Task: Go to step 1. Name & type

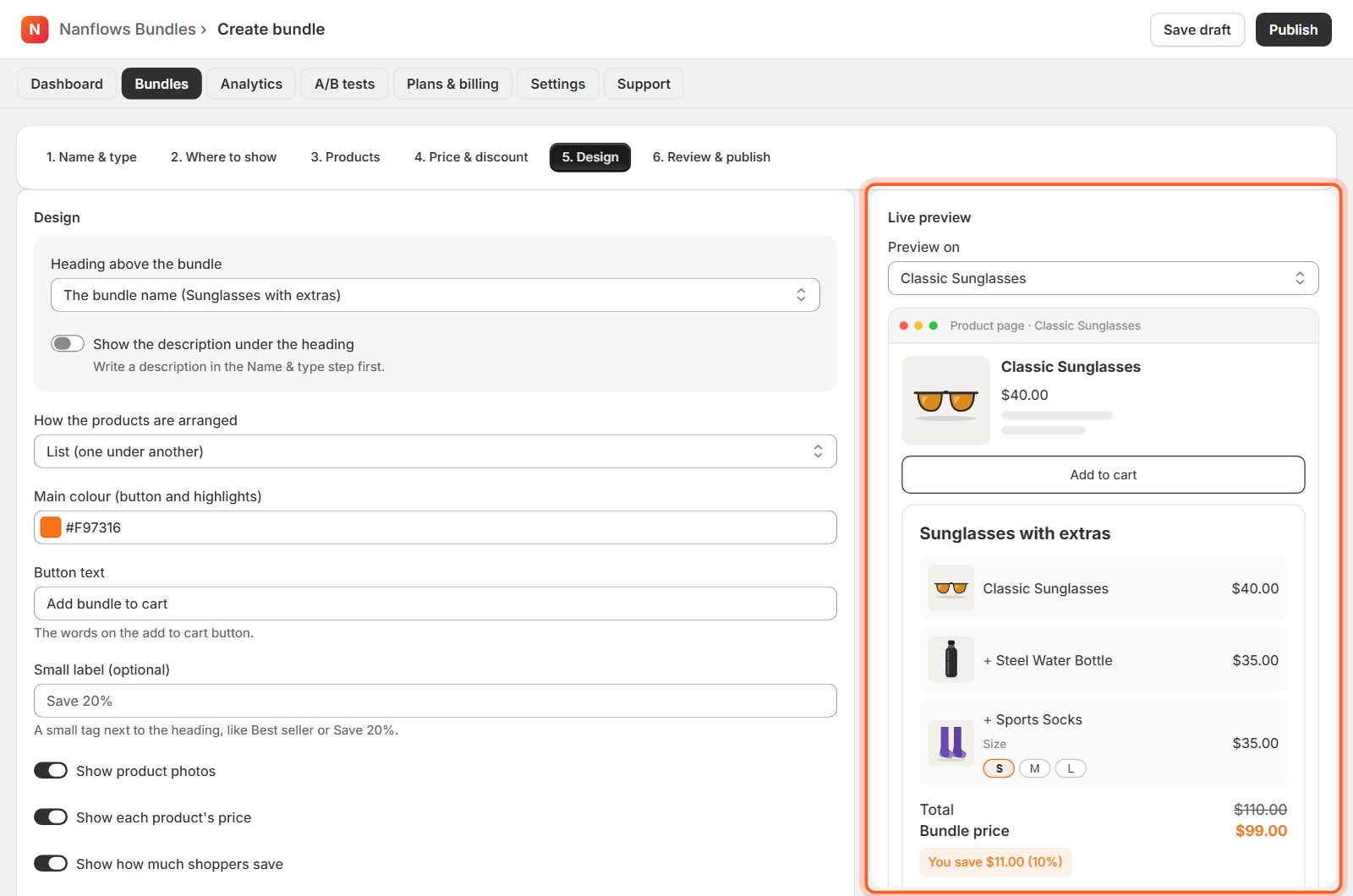Action: tap(91, 157)
